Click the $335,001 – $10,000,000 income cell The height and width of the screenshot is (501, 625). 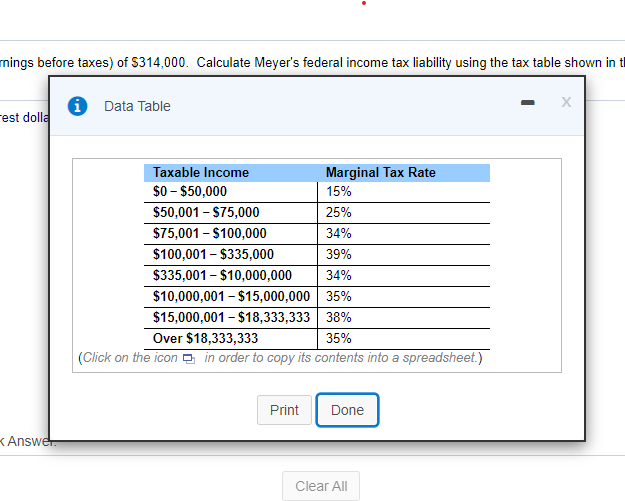pos(231,276)
